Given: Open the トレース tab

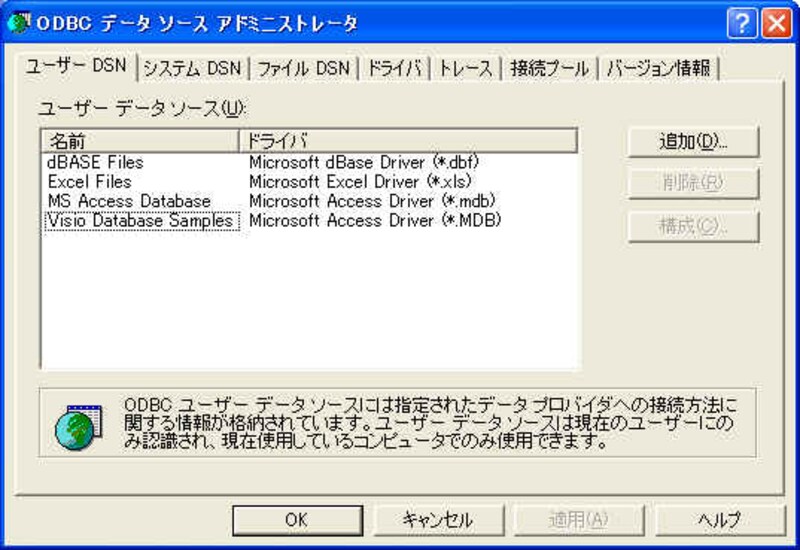Looking at the screenshot, I should [x=466, y=68].
